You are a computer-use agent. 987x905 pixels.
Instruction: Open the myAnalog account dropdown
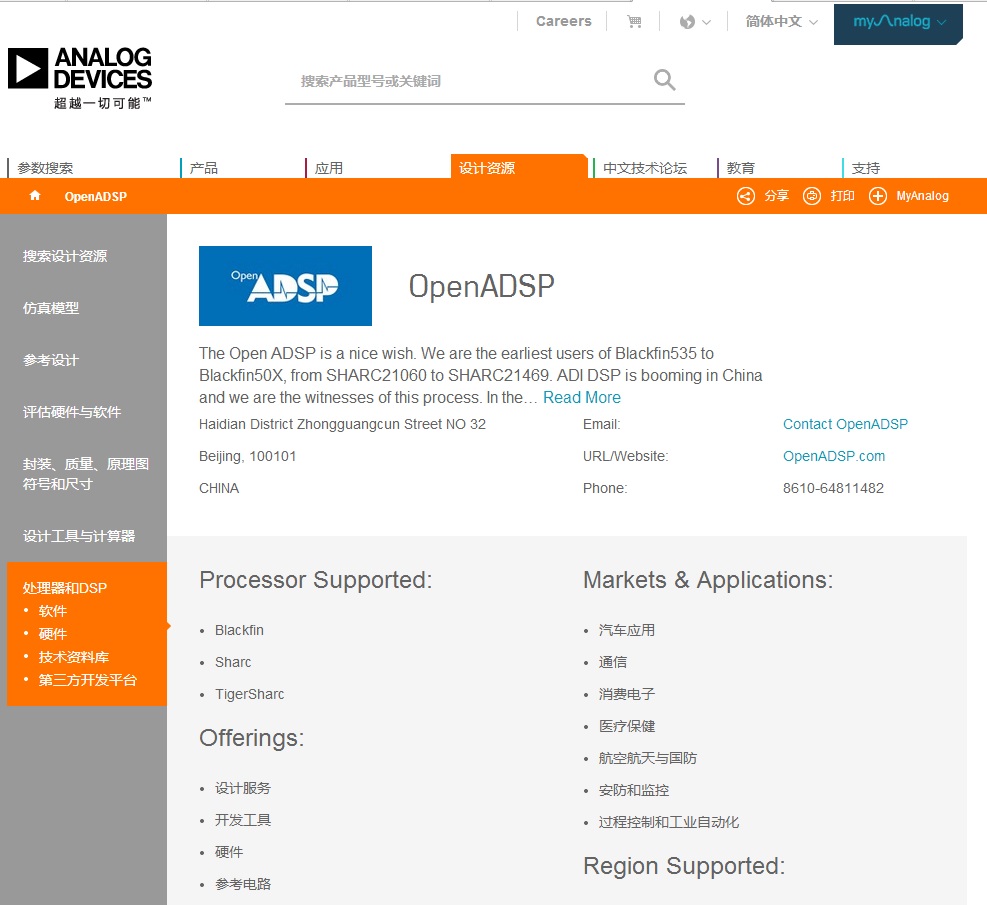898,23
